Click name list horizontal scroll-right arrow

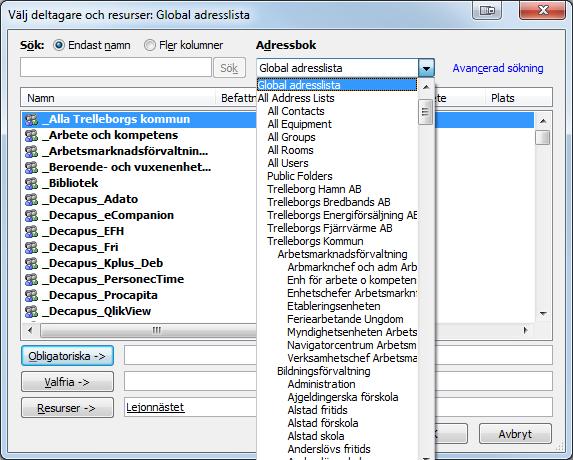click(x=526, y=331)
